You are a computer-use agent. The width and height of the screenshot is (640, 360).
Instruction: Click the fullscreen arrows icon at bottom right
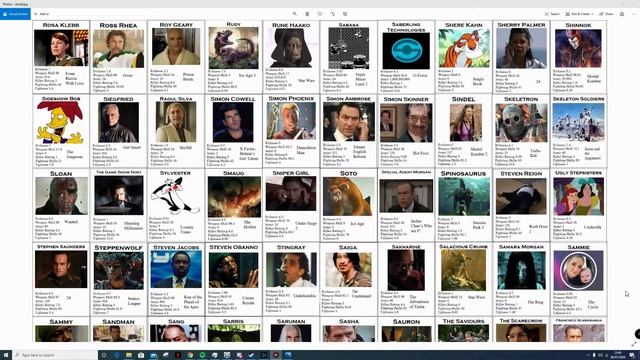[634, 344]
